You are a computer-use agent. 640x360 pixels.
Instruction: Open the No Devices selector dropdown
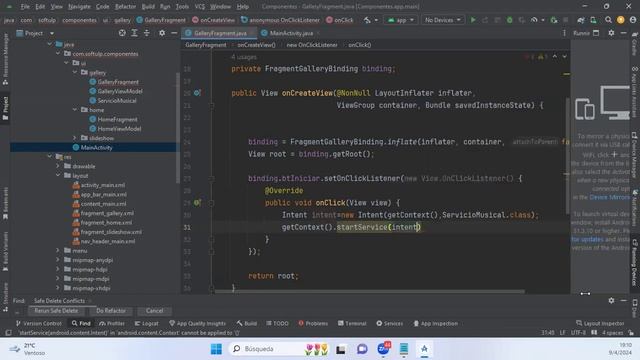pyautogui.click(x=442, y=20)
